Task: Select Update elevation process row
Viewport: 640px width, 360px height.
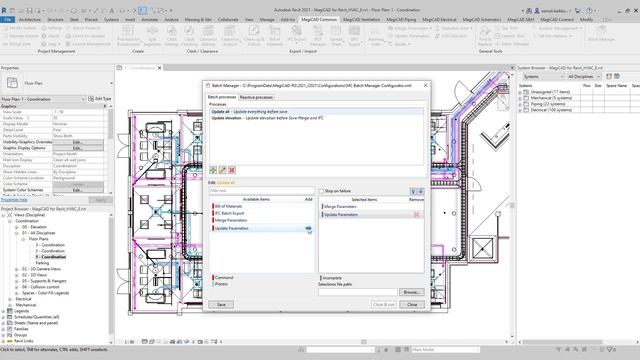Action: tap(316, 118)
